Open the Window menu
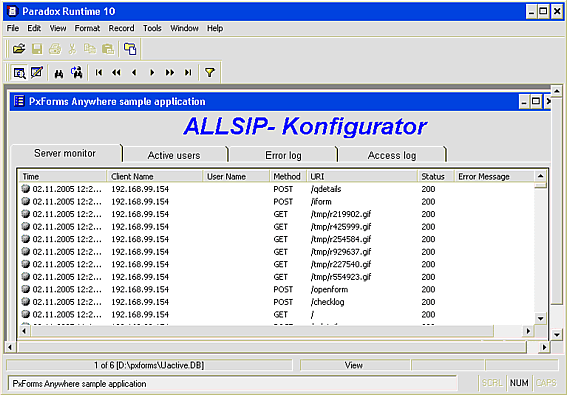Image resolution: width=567 pixels, height=395 pixels. click(x=184, y=28)
